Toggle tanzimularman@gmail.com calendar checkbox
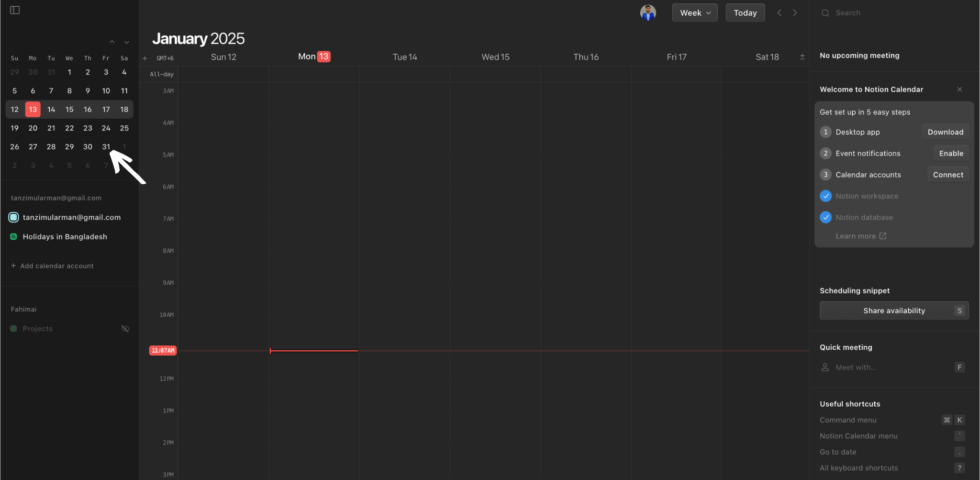The width and height of the screenshot is (980, 480). (x=14, y=217)
